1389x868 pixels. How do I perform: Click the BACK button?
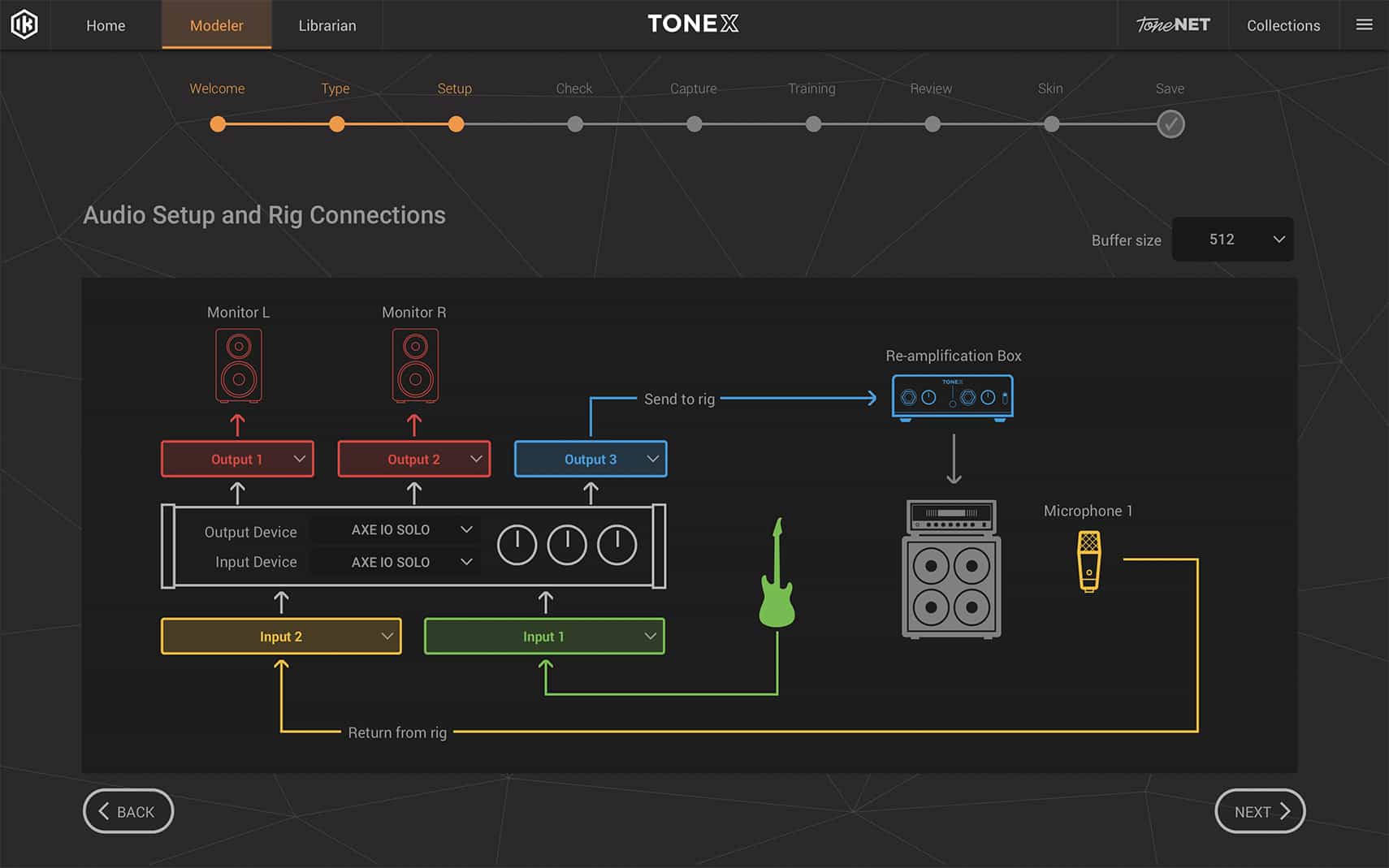(128, 810)
